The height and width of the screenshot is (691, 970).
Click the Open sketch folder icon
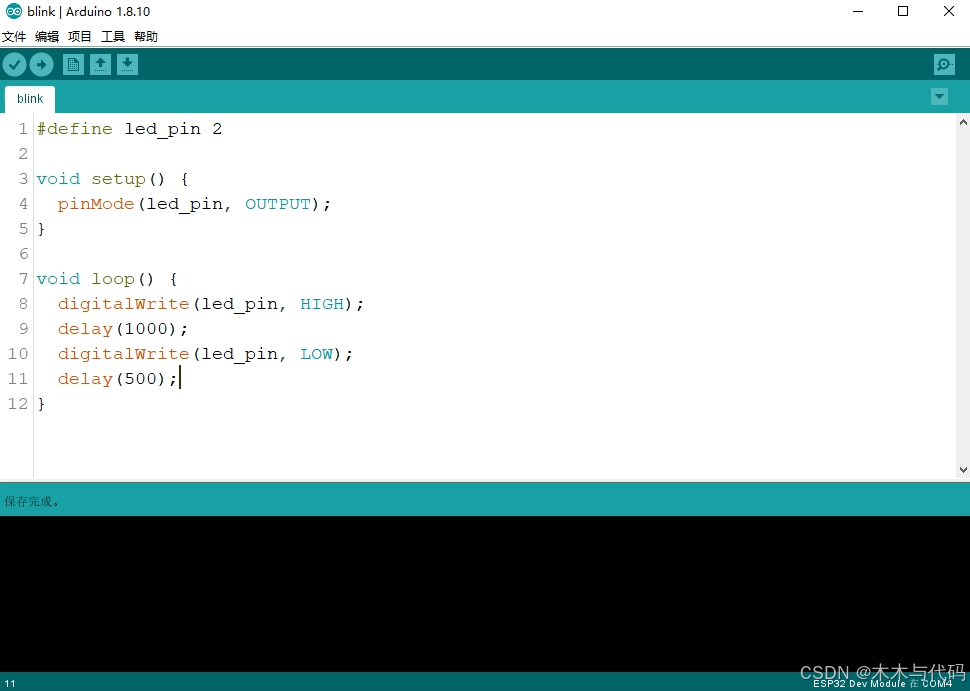pos(101,64)
